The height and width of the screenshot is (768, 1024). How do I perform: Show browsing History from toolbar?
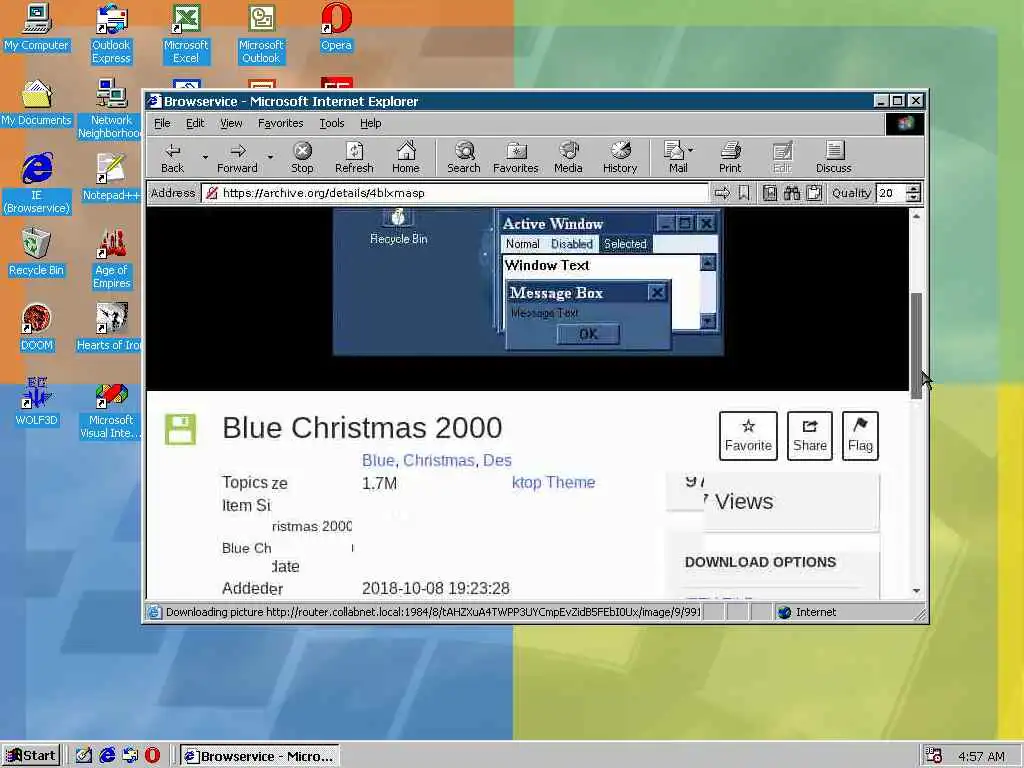click(x=620, y=158)
